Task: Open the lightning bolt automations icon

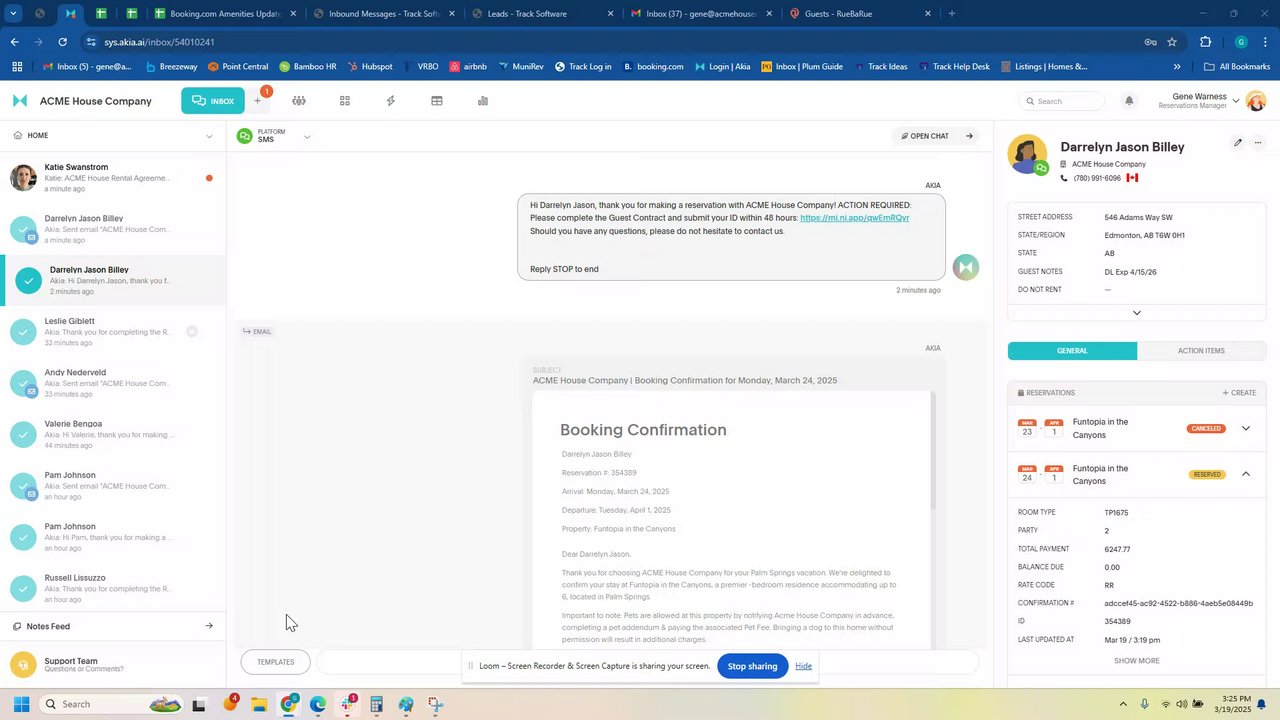Action: 391,101
